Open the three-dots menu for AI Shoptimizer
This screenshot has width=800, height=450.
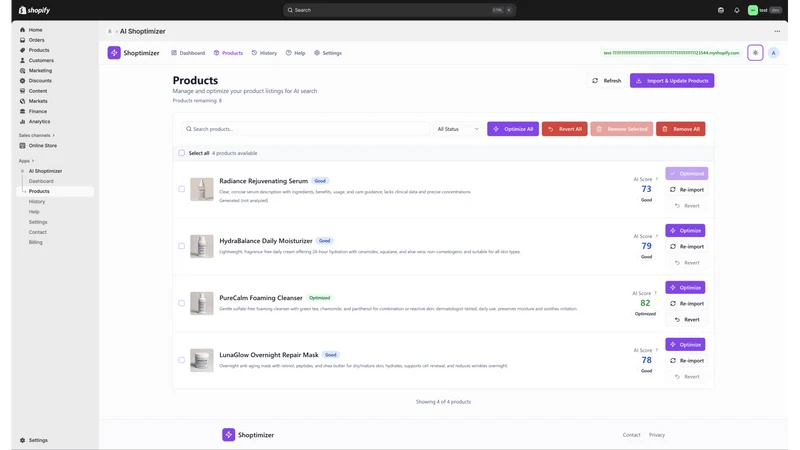pos(777,31)
